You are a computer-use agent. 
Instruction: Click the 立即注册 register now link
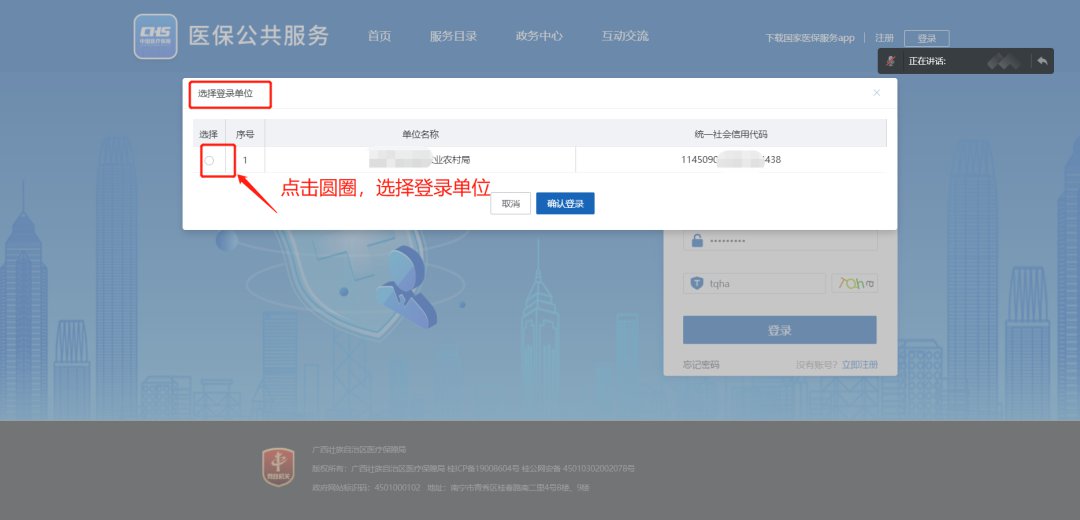pyautogui.click(x=859, y=365)
